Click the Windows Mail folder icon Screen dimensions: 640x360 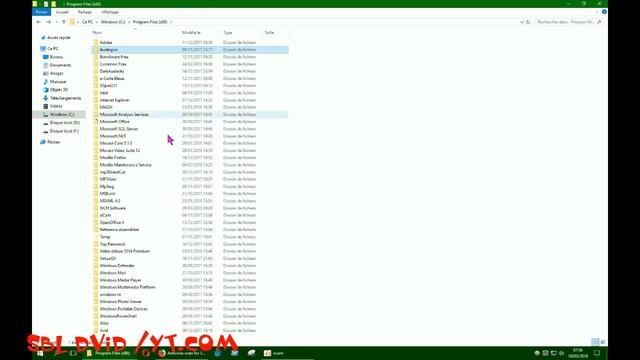coord(96,273)
